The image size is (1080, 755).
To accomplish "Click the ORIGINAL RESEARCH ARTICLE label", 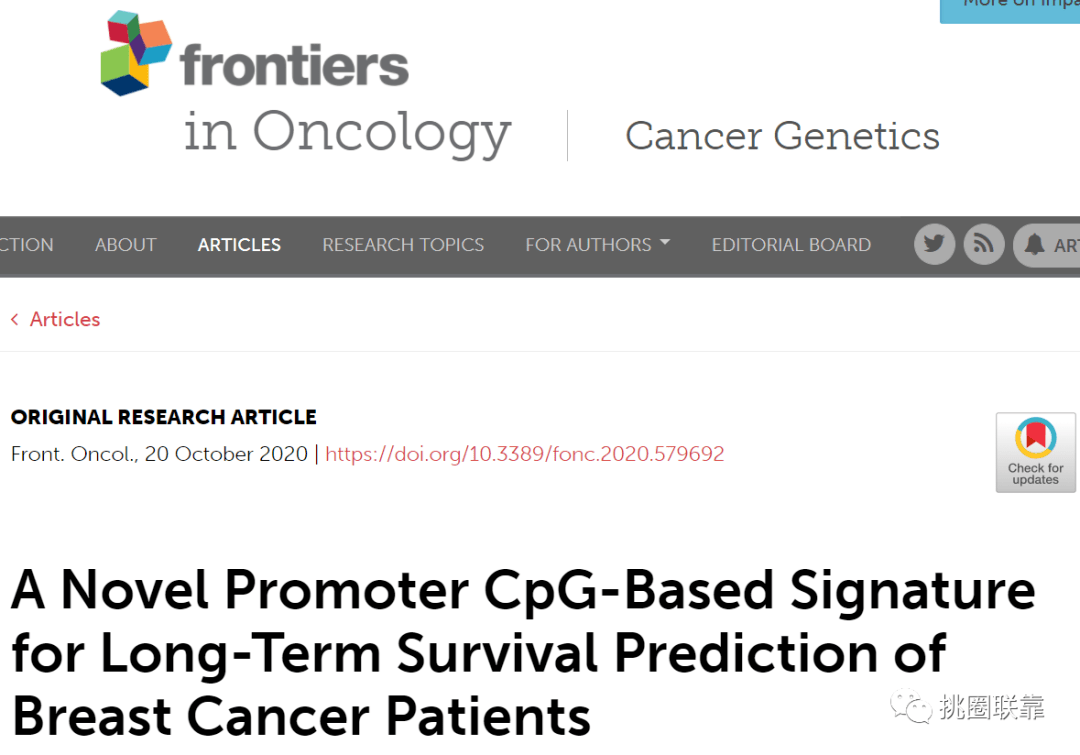I will [163, 417].
